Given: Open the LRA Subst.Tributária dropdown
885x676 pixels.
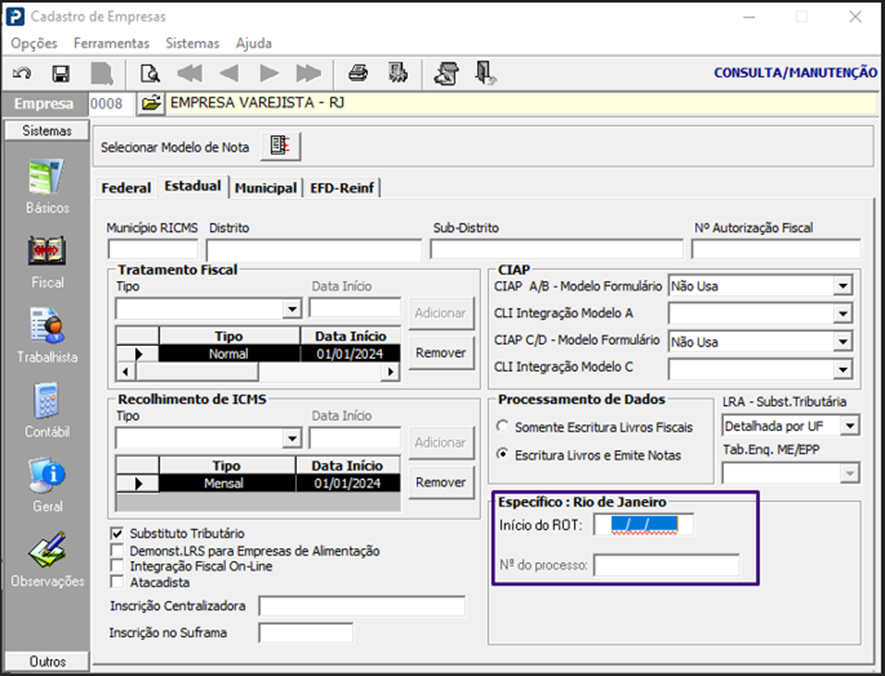Looking at the screenshot, I should (849, 427).
